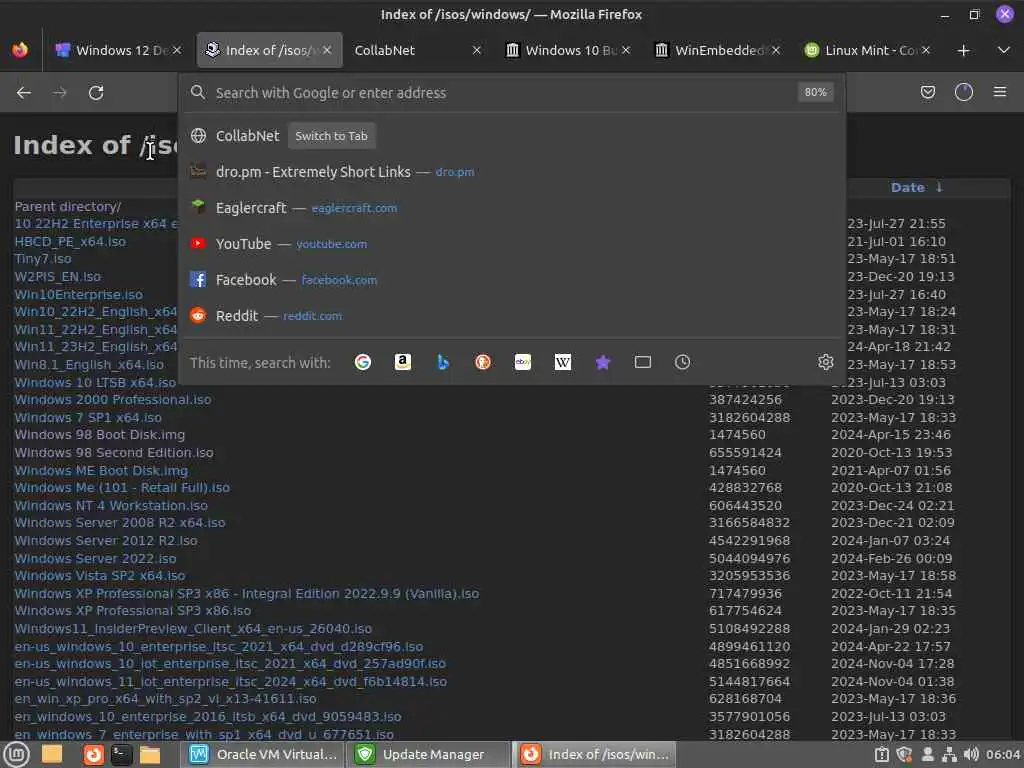
Task: Open a new tab
Action: pos(963,50)
